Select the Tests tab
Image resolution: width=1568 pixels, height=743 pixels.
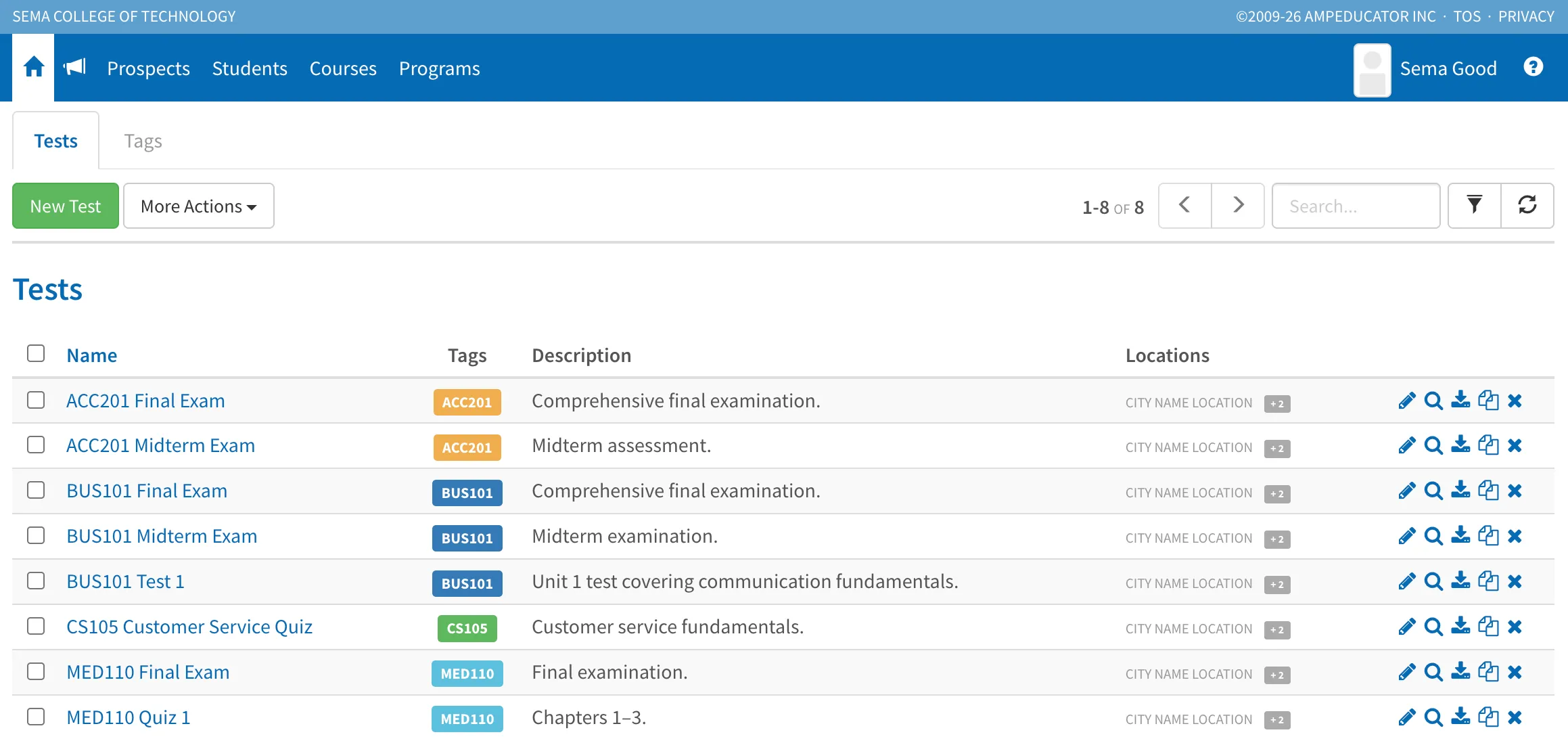[x=56, y=141]
